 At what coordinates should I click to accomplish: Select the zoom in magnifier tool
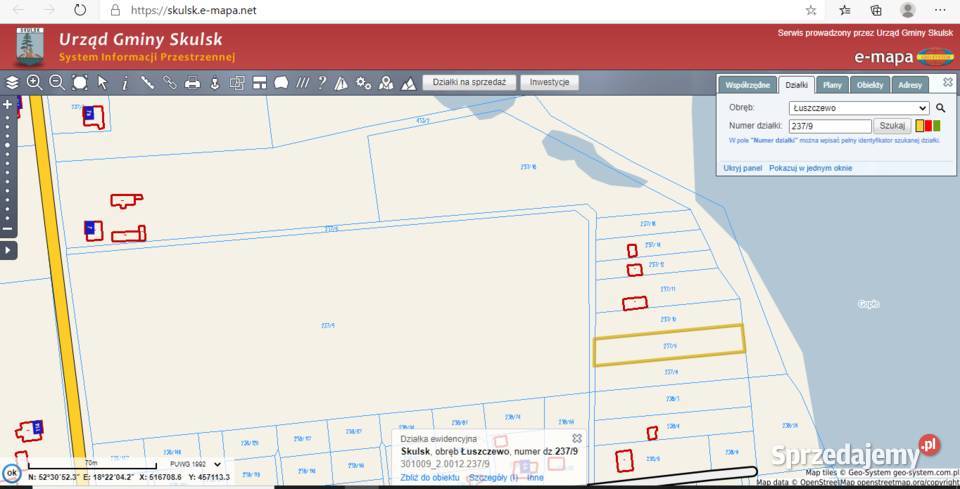[x=34, y=83]
